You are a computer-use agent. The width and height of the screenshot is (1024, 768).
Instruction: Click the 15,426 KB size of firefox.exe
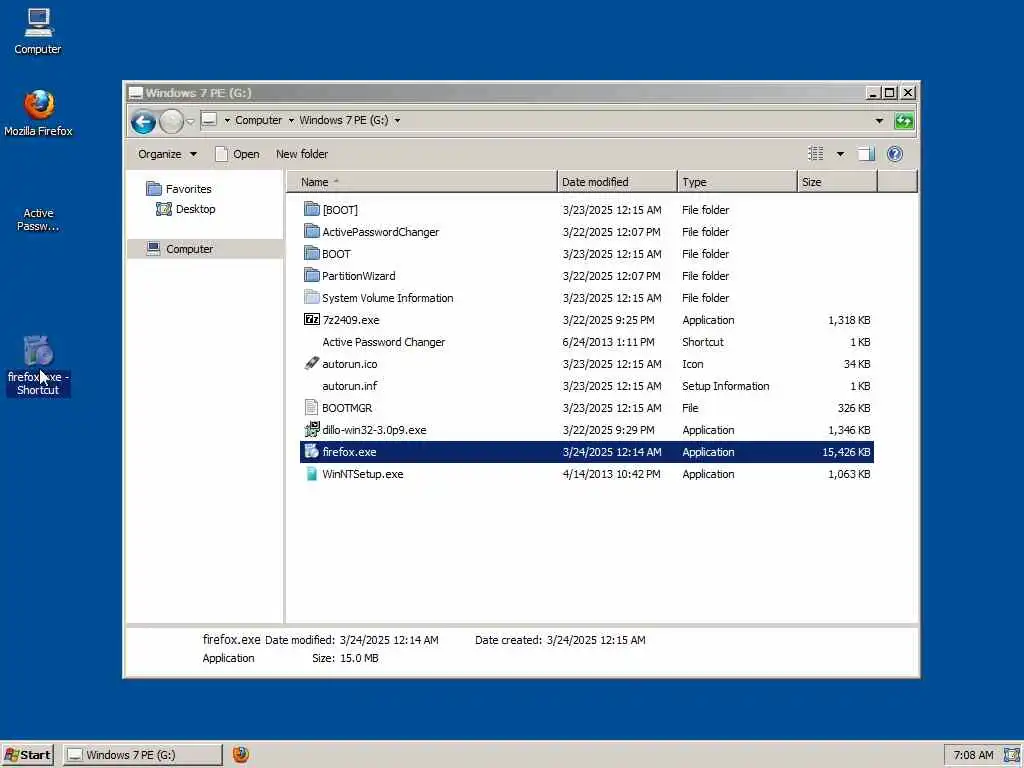[846, 452]
